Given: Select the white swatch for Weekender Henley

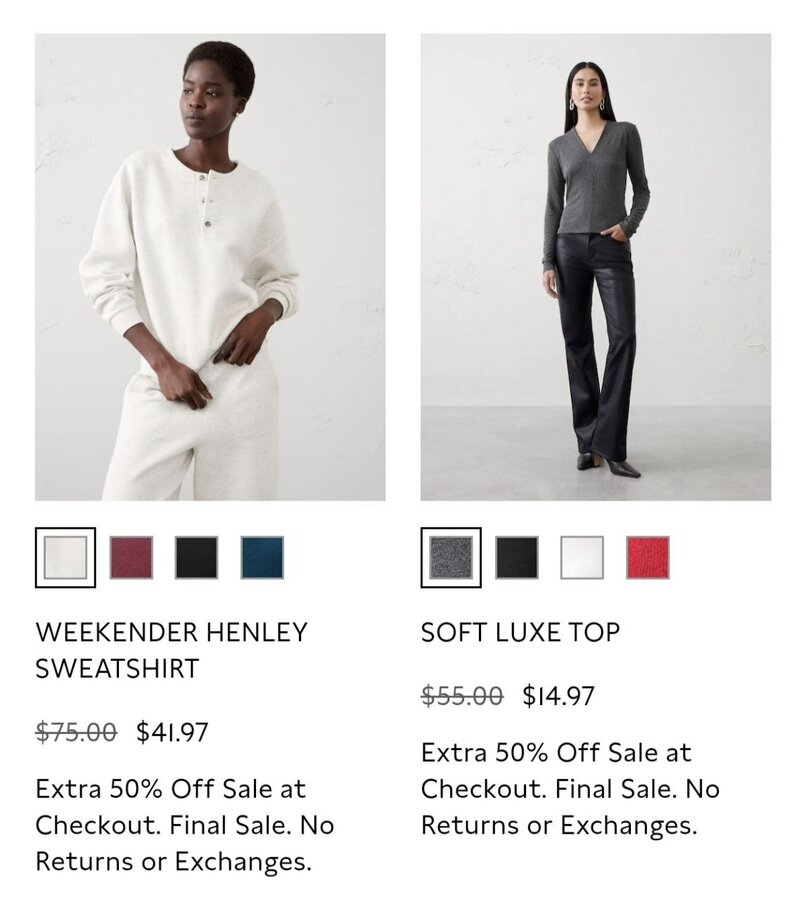Looking at the screenshot, I should [x=65, y=557].
